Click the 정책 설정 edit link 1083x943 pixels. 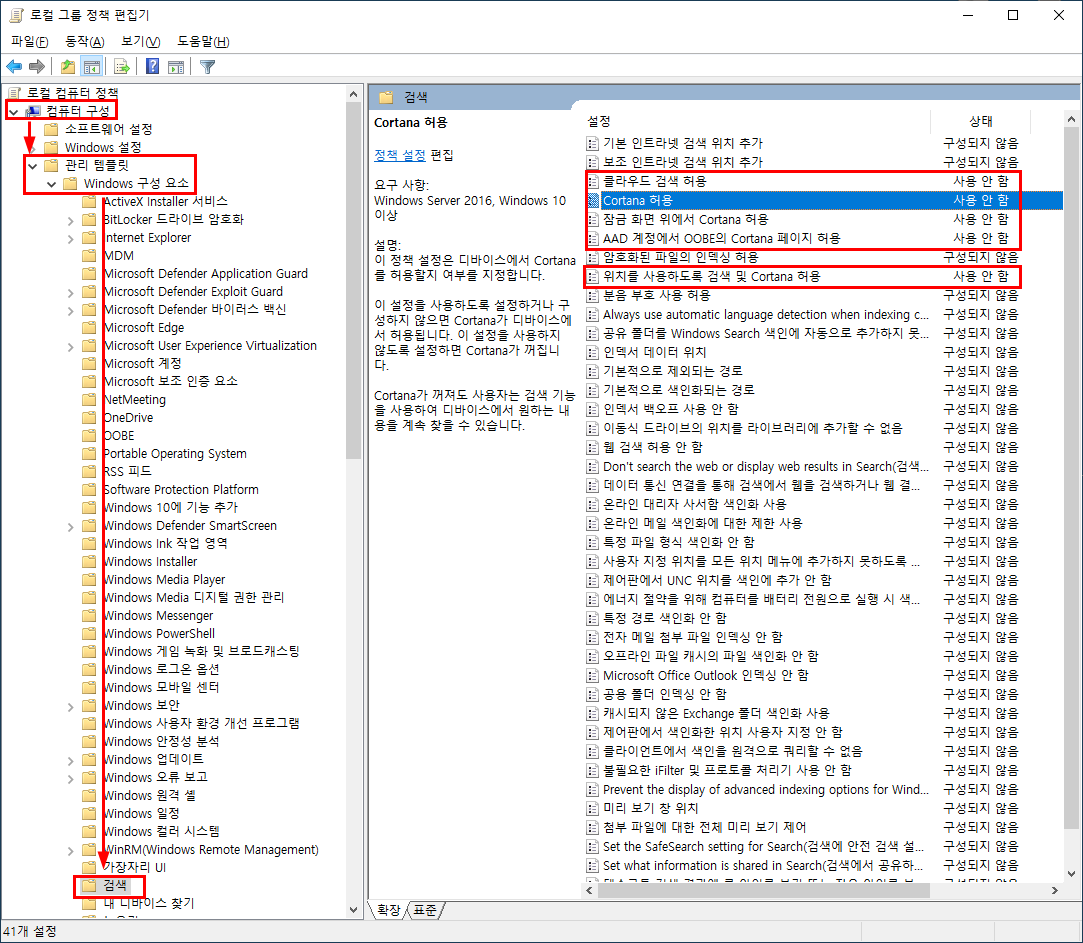(400, 155)
